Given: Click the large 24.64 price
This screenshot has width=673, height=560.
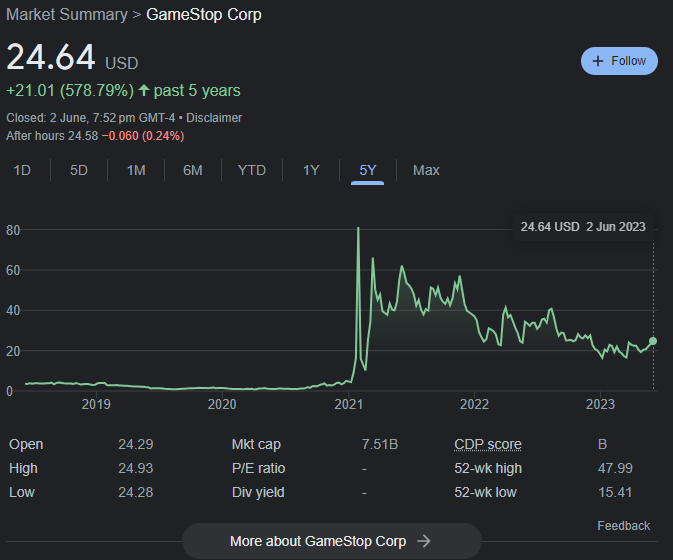Looking at the screenshot, I should tap(51, 57).
